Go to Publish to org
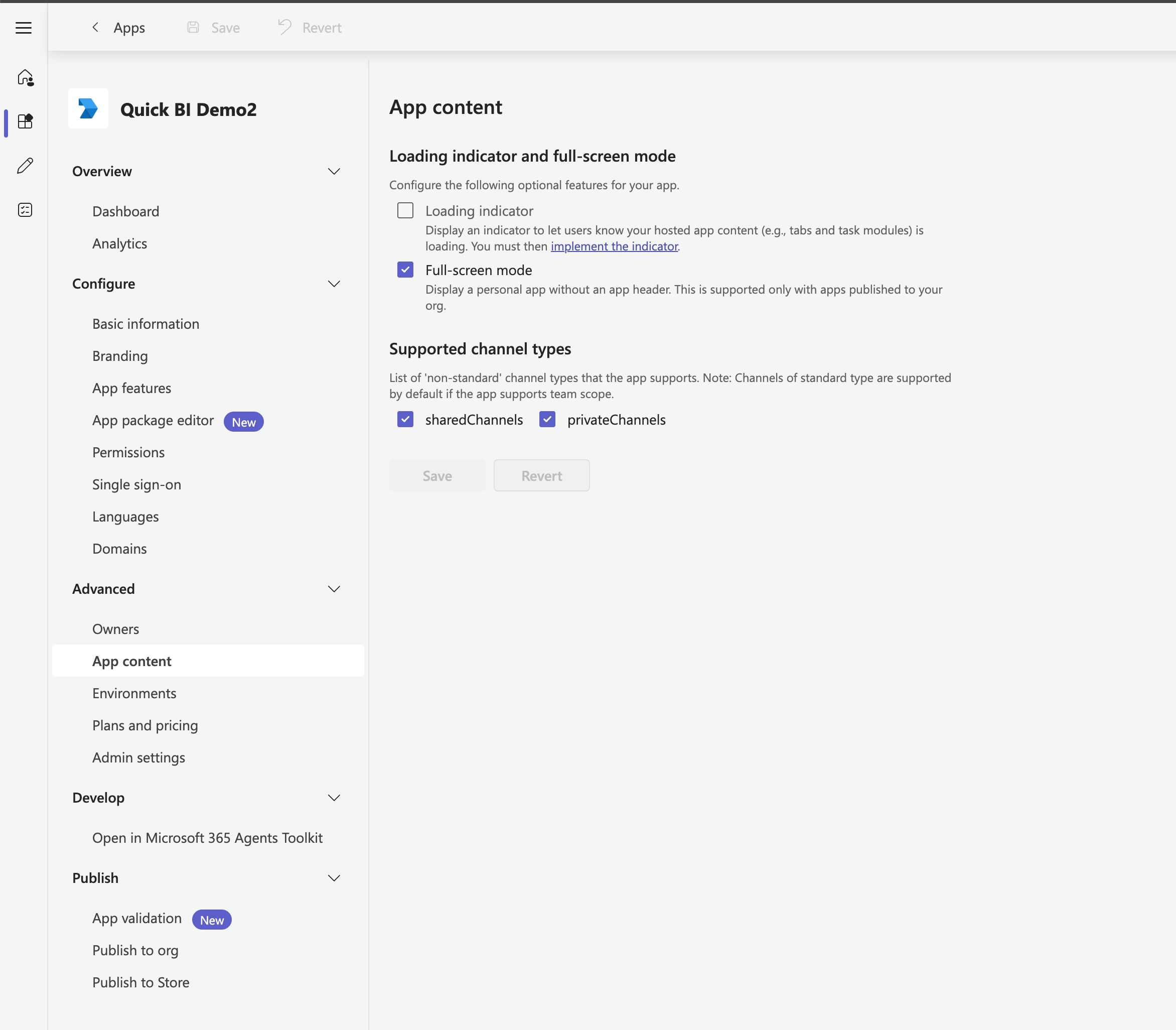This screenshot has width=1176, height=1030. tap(135, 950)
